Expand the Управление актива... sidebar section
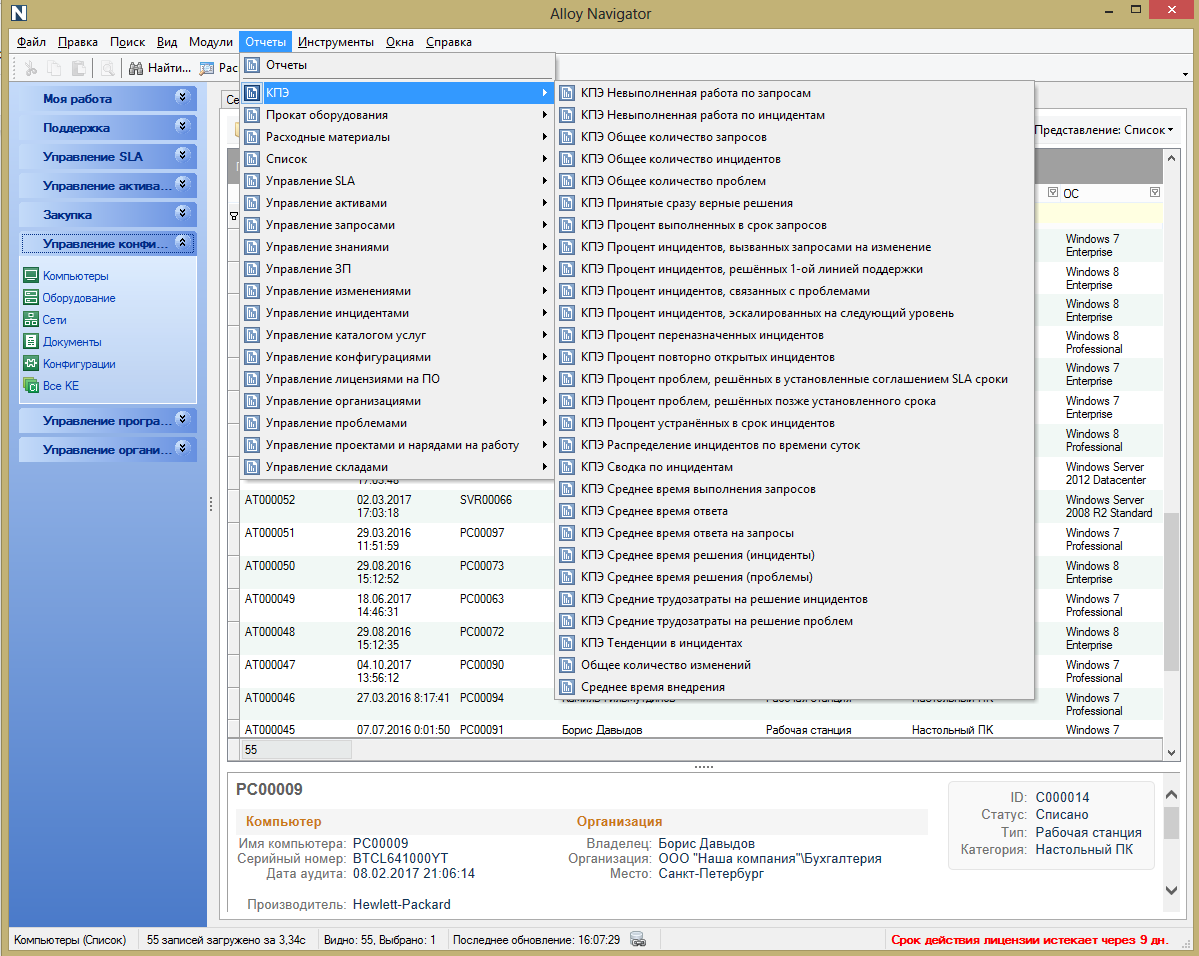 click(x=182, y=184)
